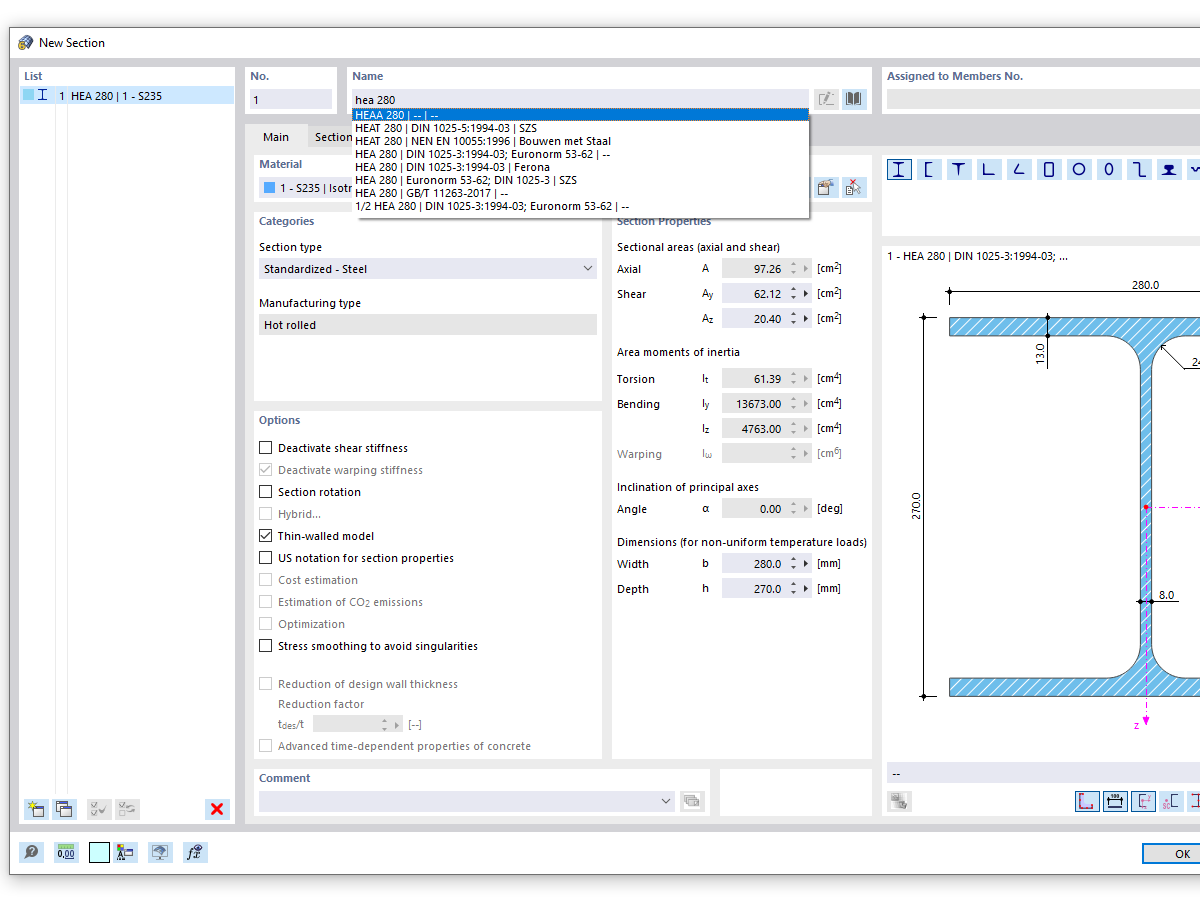
Task: Click the light blue color swatch
Action: 99,852
